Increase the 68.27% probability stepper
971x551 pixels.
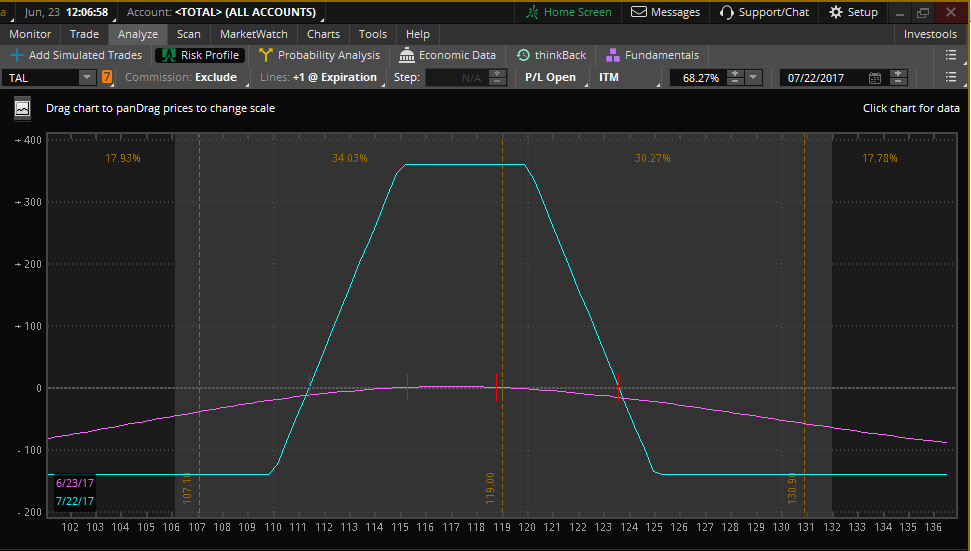(735, 73)
